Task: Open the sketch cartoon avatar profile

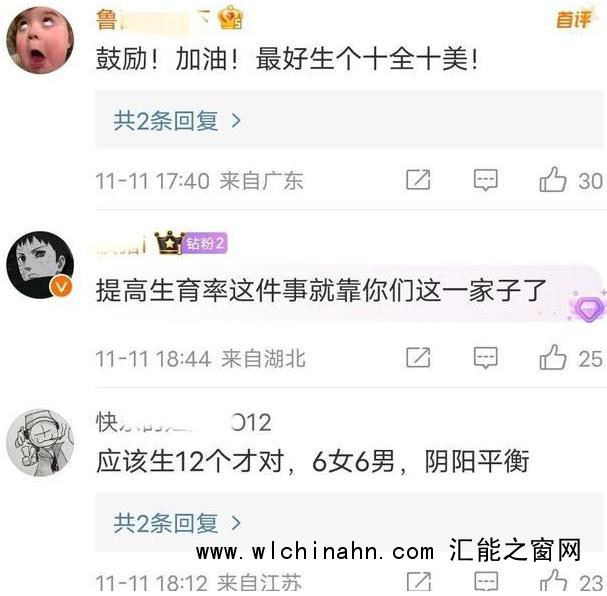Action: [x=40, y=443]
